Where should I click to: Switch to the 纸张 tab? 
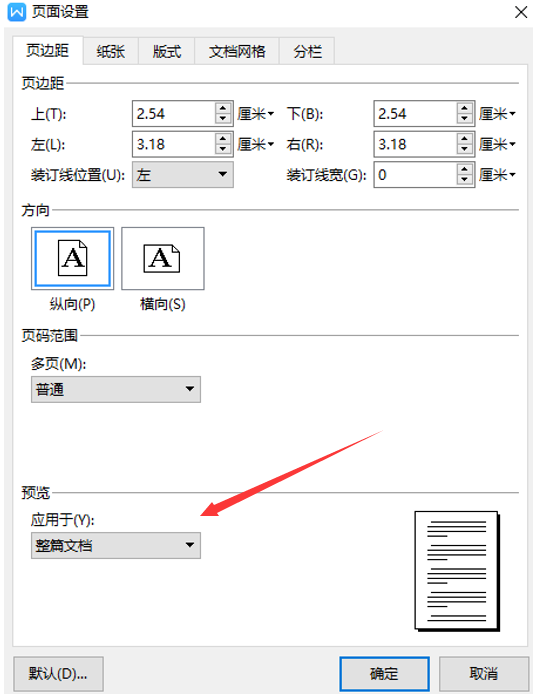pyautogui.click(x=110, y=51)
